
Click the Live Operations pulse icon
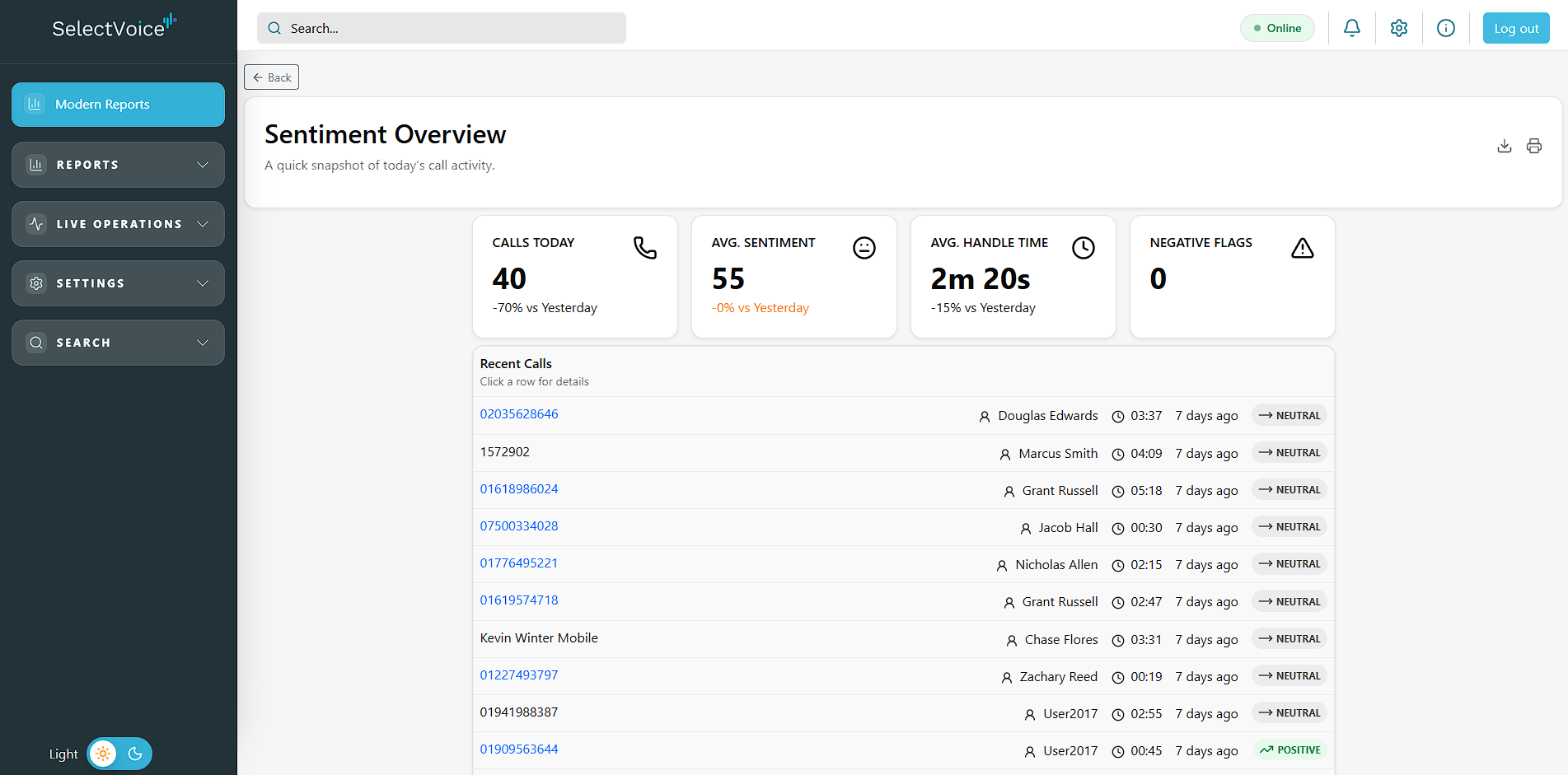pos(36,224)
